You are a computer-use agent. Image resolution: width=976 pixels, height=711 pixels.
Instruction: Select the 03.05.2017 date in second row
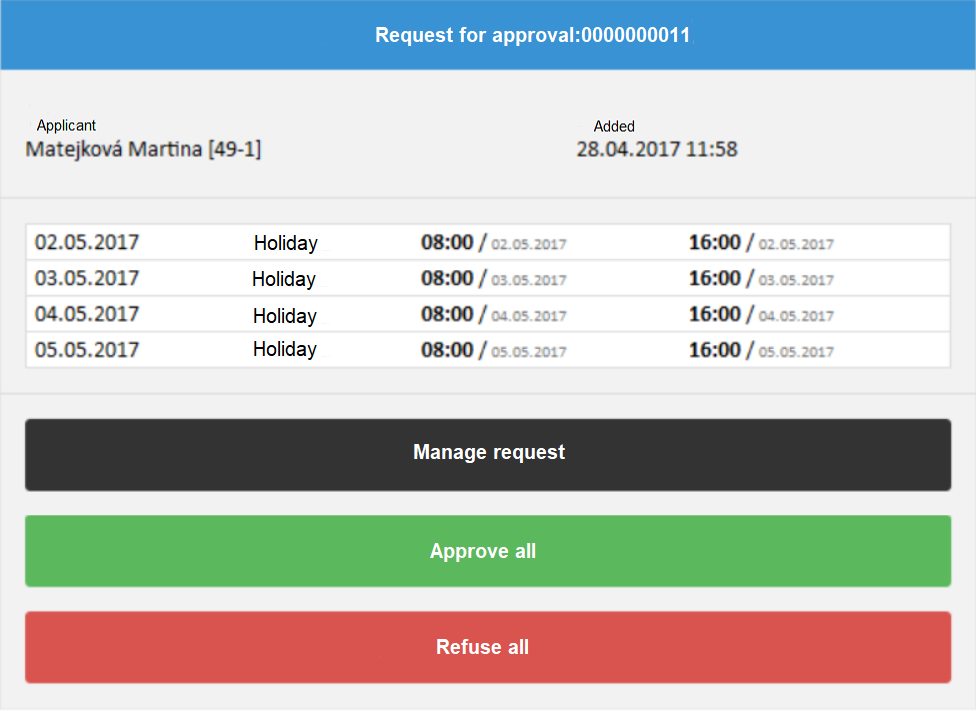[87, 278]
